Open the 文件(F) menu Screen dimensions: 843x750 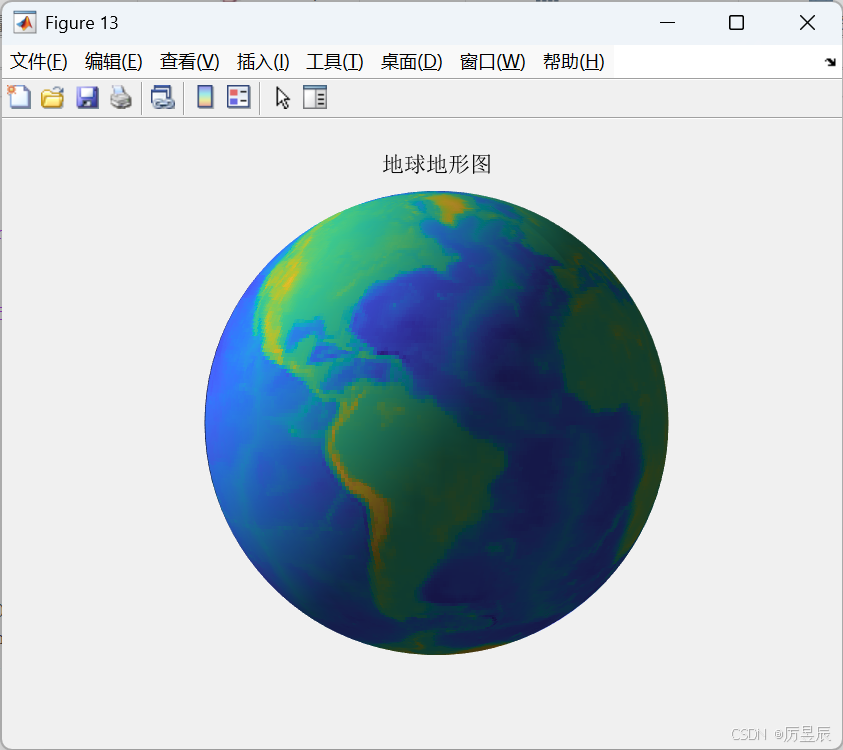click(x=39, y=62)
